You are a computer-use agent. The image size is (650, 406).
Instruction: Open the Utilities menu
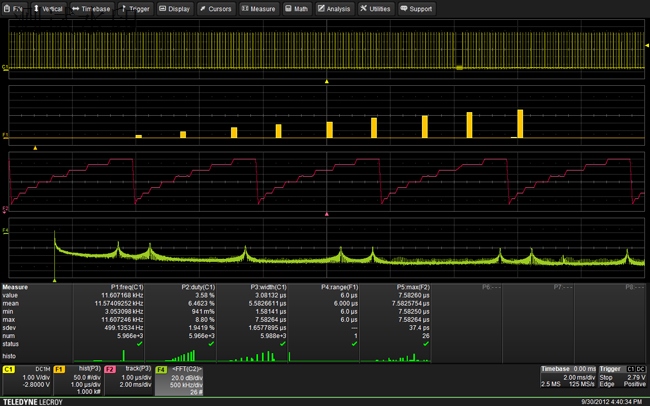coord(376,8)
